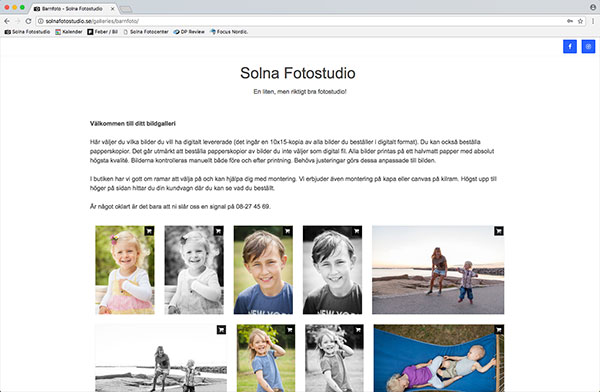Image resolution: width=600 pixels, height=392 pixels.
Task: Click the tagline 'En liten, men riktigt bra fotostudio!'
Action: coord(300,91)
